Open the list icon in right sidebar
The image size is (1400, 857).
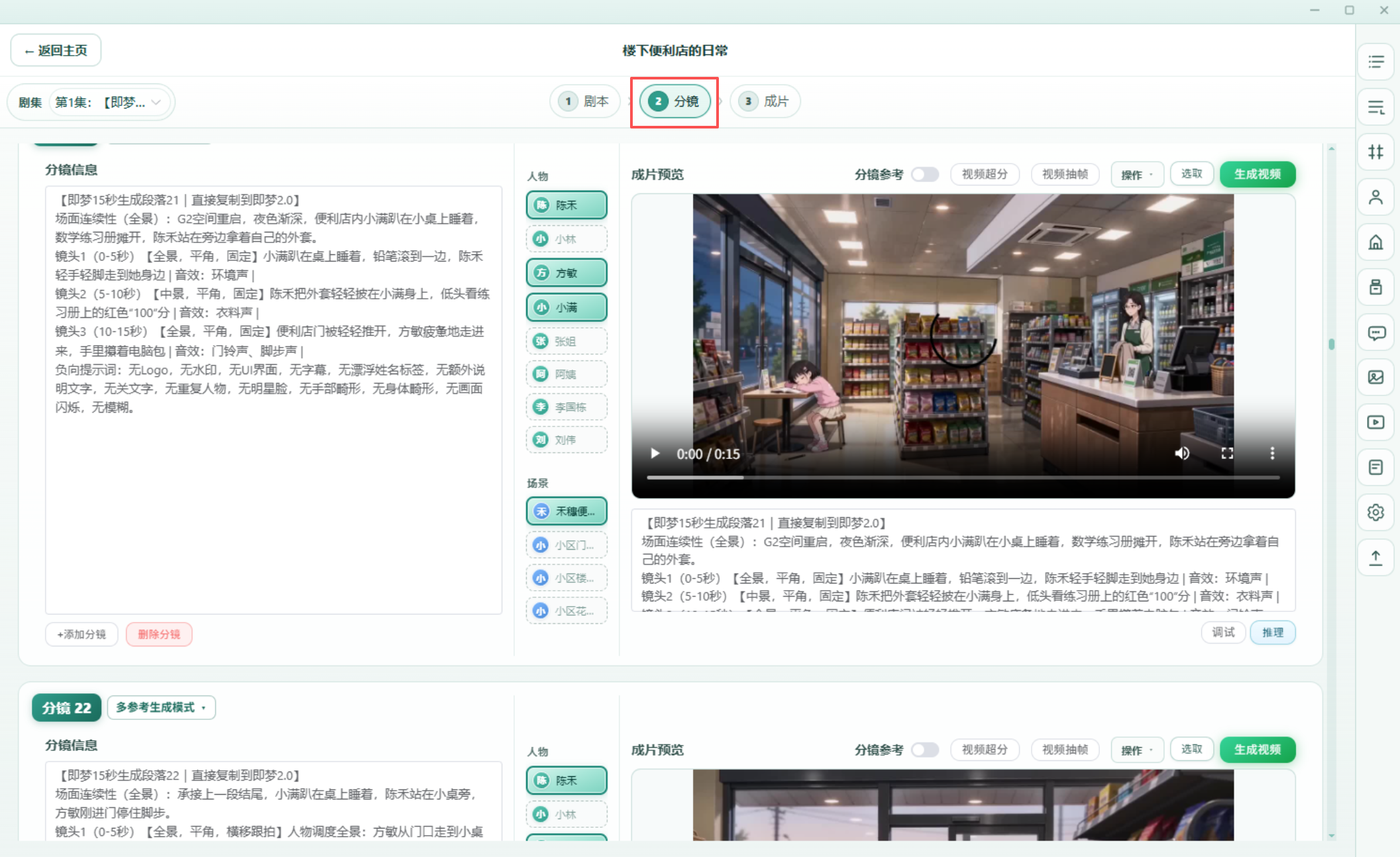(x=1376, y=62)
